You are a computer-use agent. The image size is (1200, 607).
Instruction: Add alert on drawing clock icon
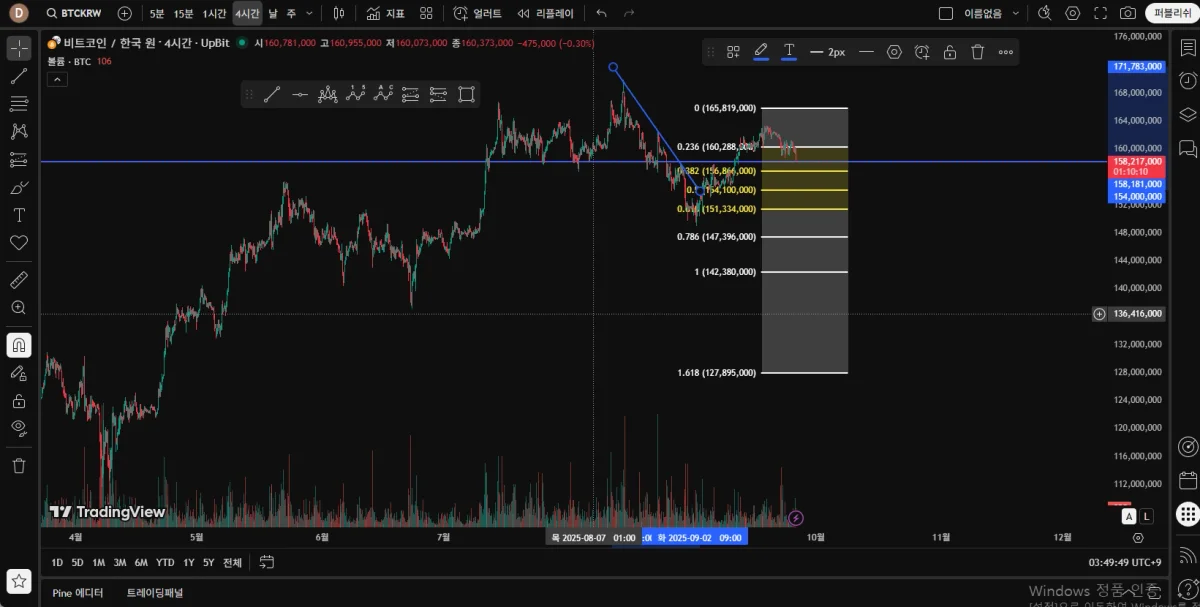(x=922, y=52)
